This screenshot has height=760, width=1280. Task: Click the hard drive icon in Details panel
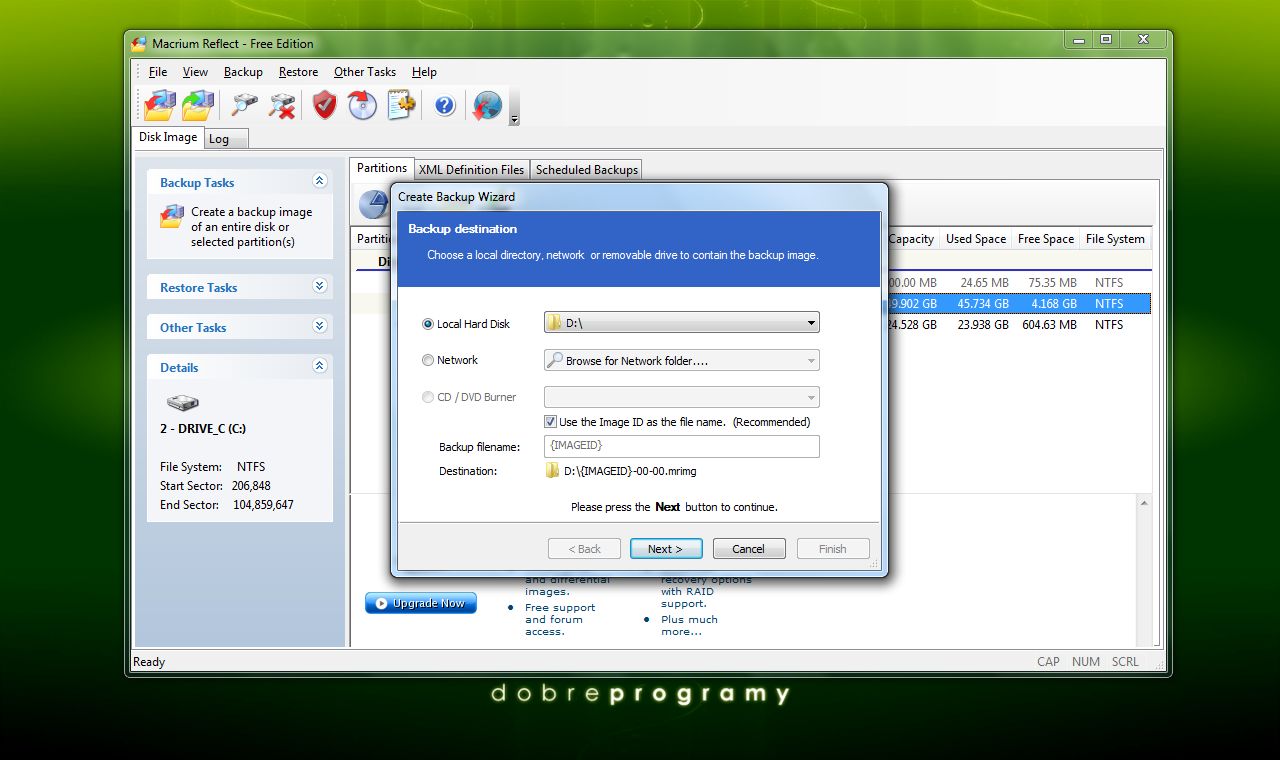click(182, 402)
